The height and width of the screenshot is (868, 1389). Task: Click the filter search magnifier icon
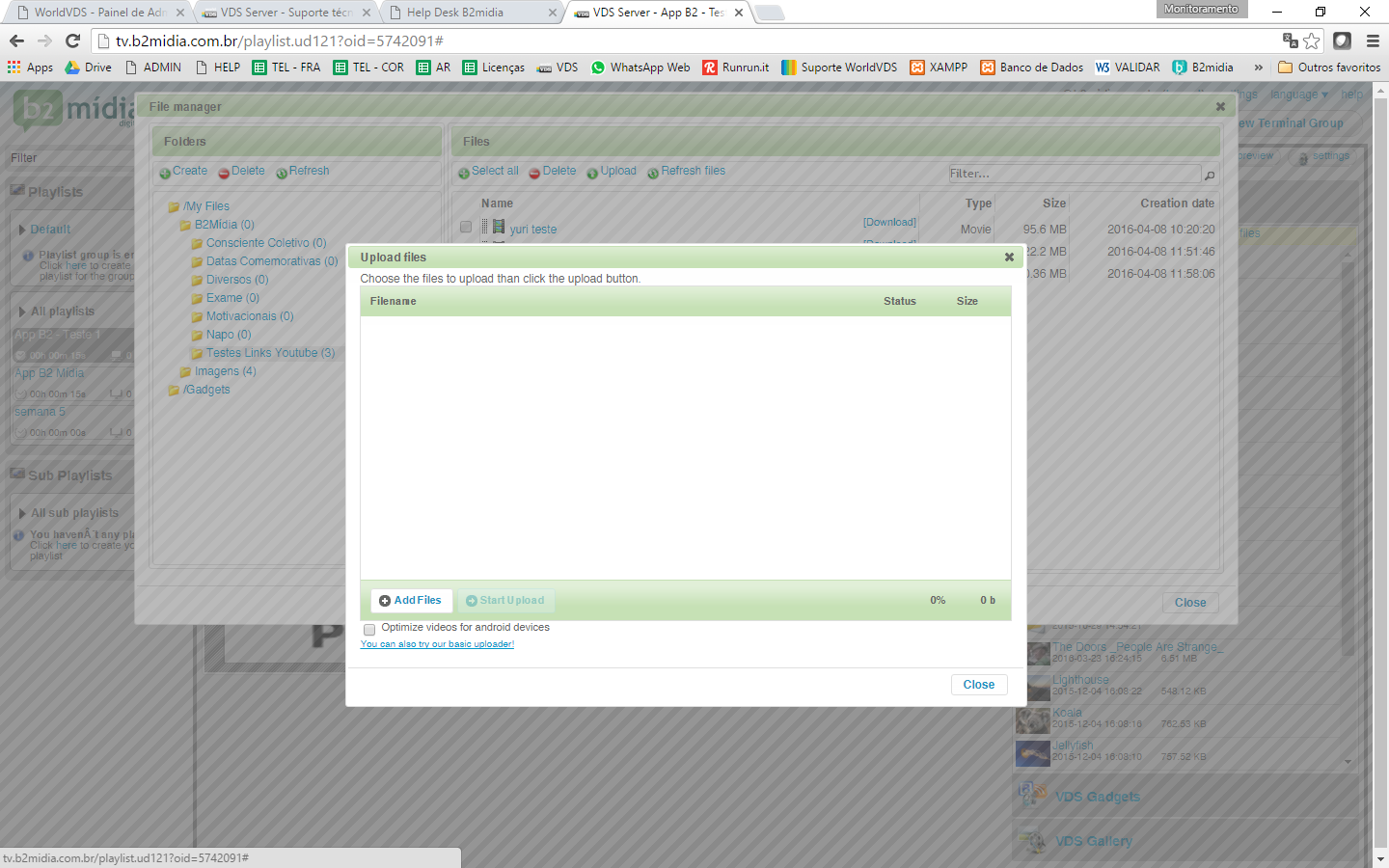1210,175
